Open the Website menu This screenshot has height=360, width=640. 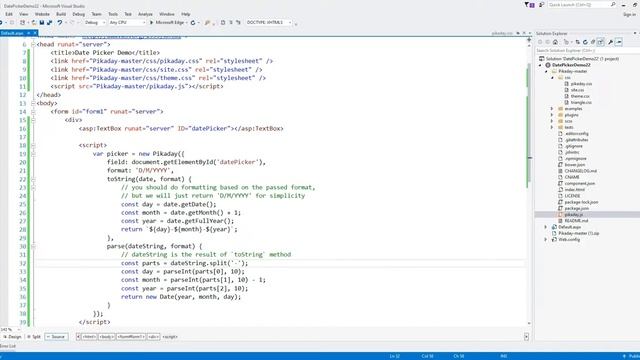point(42,14)
